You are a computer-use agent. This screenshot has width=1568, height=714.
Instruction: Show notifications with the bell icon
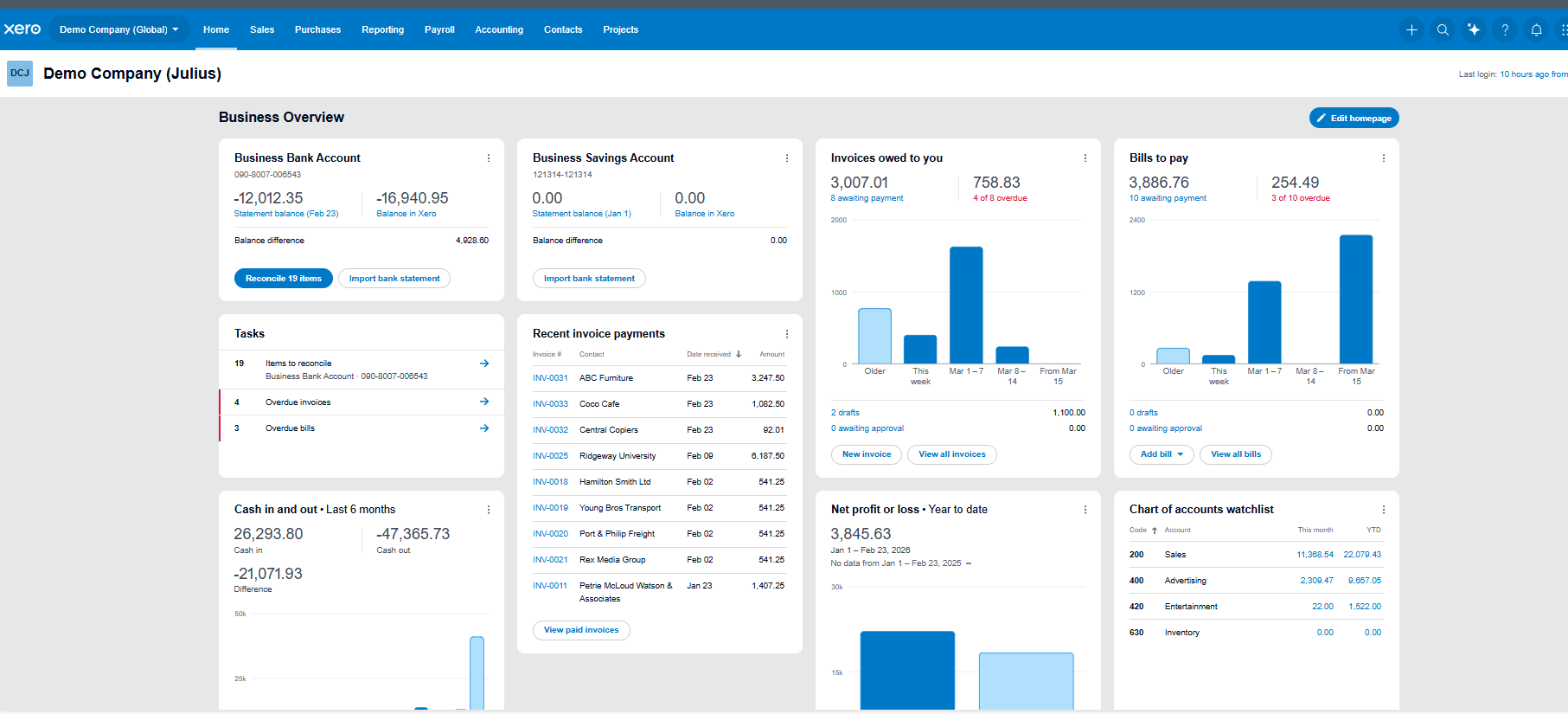[1536, 29]
